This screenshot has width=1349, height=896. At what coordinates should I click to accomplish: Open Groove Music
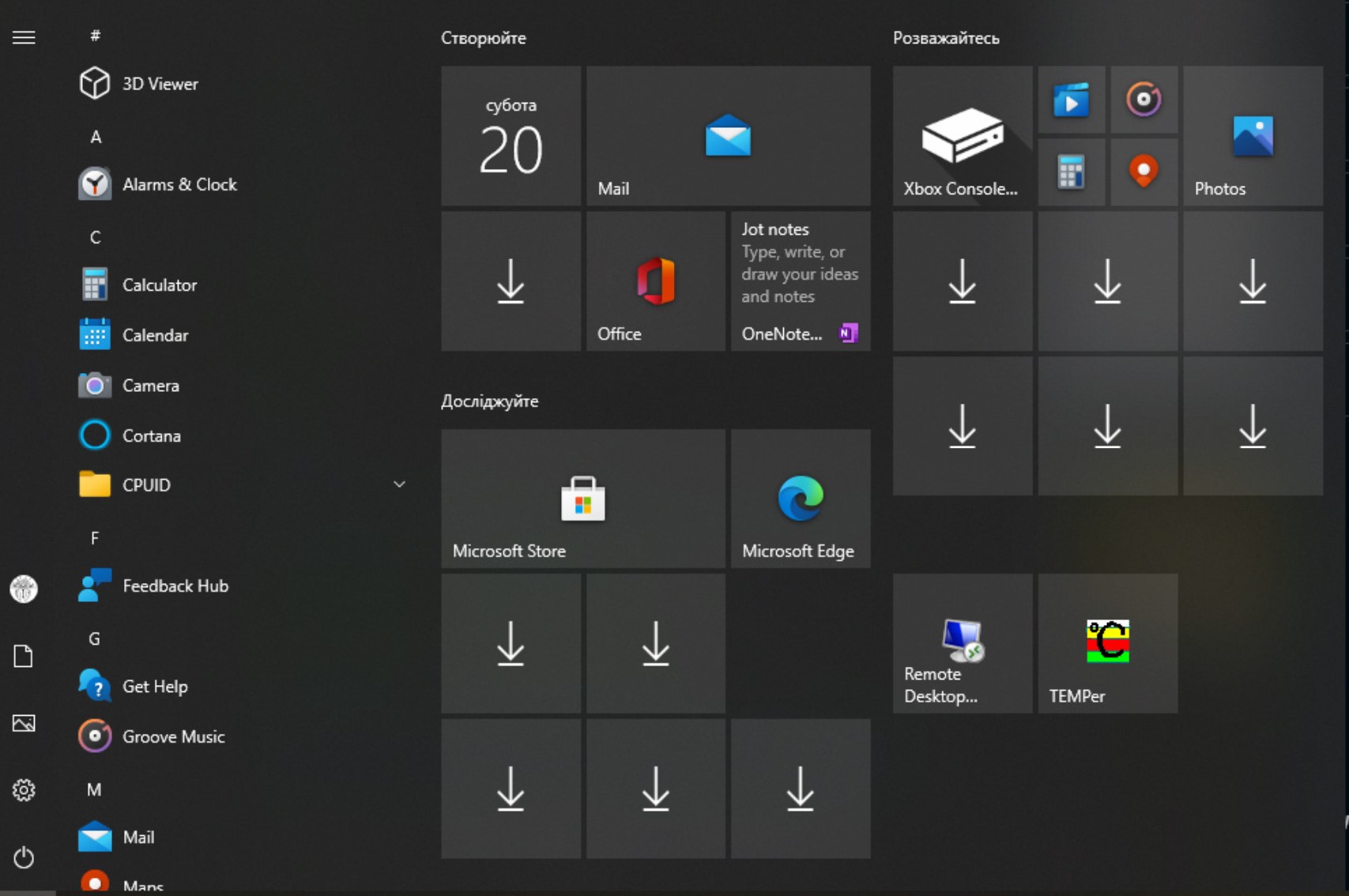click(173, 736)
